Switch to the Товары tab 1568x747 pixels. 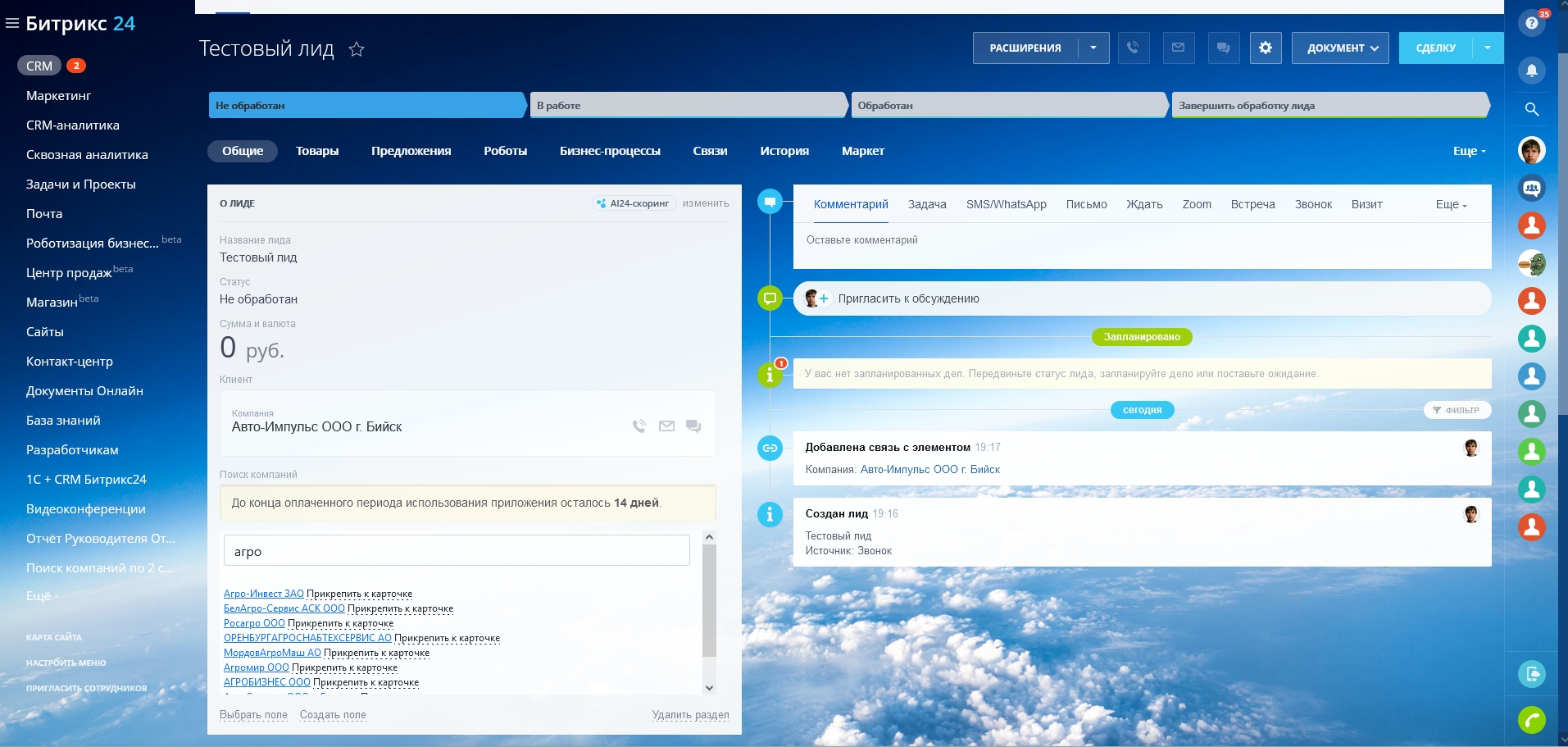tap(317, 151)
